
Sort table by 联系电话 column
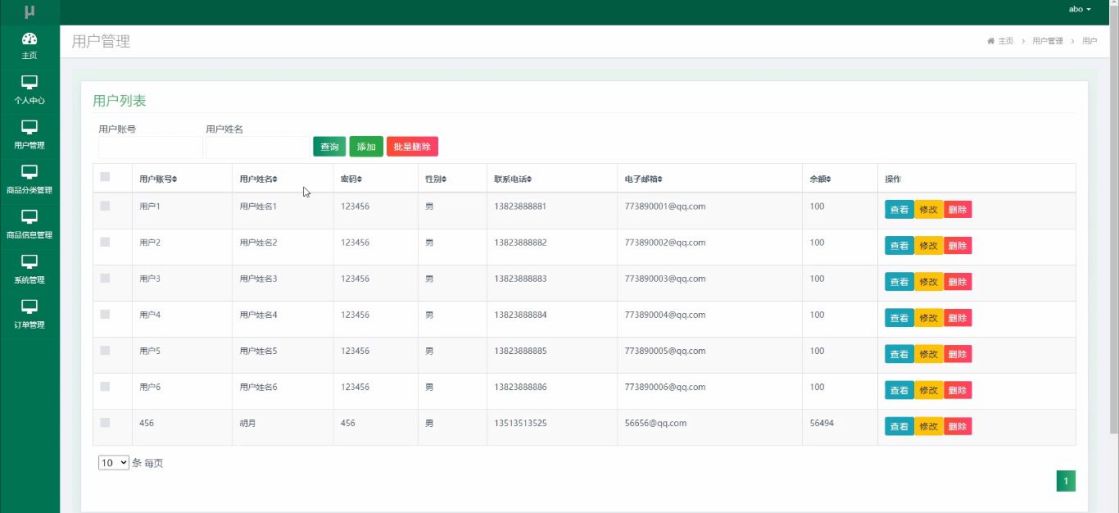coord(512,179)
